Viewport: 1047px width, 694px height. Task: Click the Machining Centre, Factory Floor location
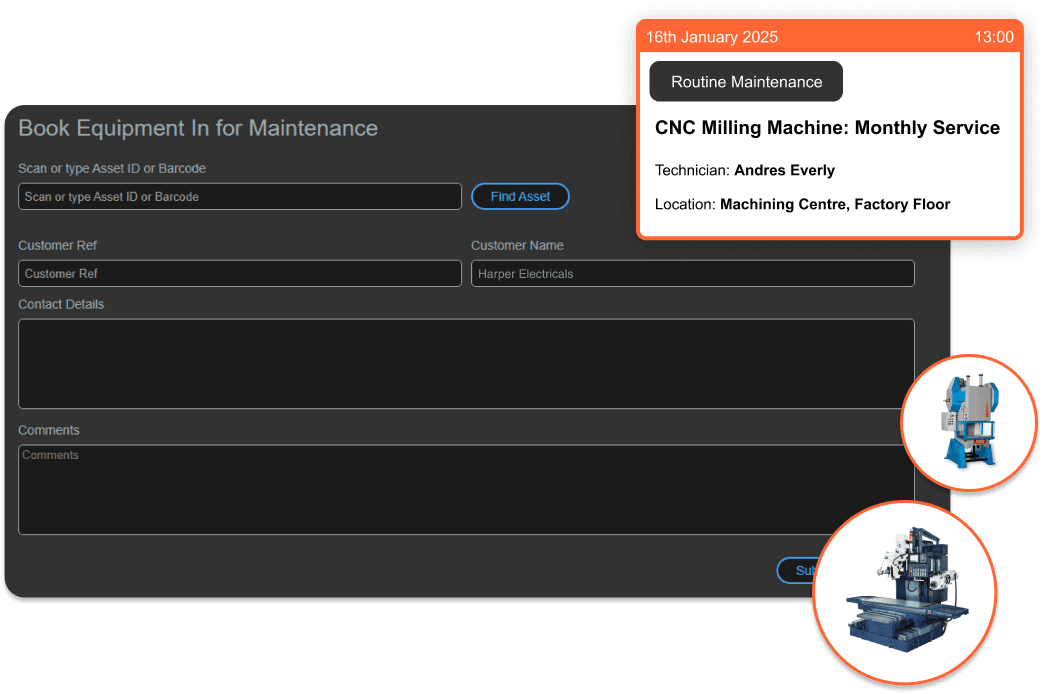pyautogui.click(x=834, y=204)
